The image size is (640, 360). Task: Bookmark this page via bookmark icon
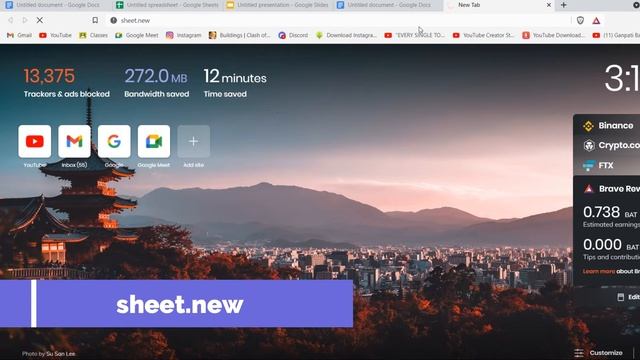(x=95, y=20)
